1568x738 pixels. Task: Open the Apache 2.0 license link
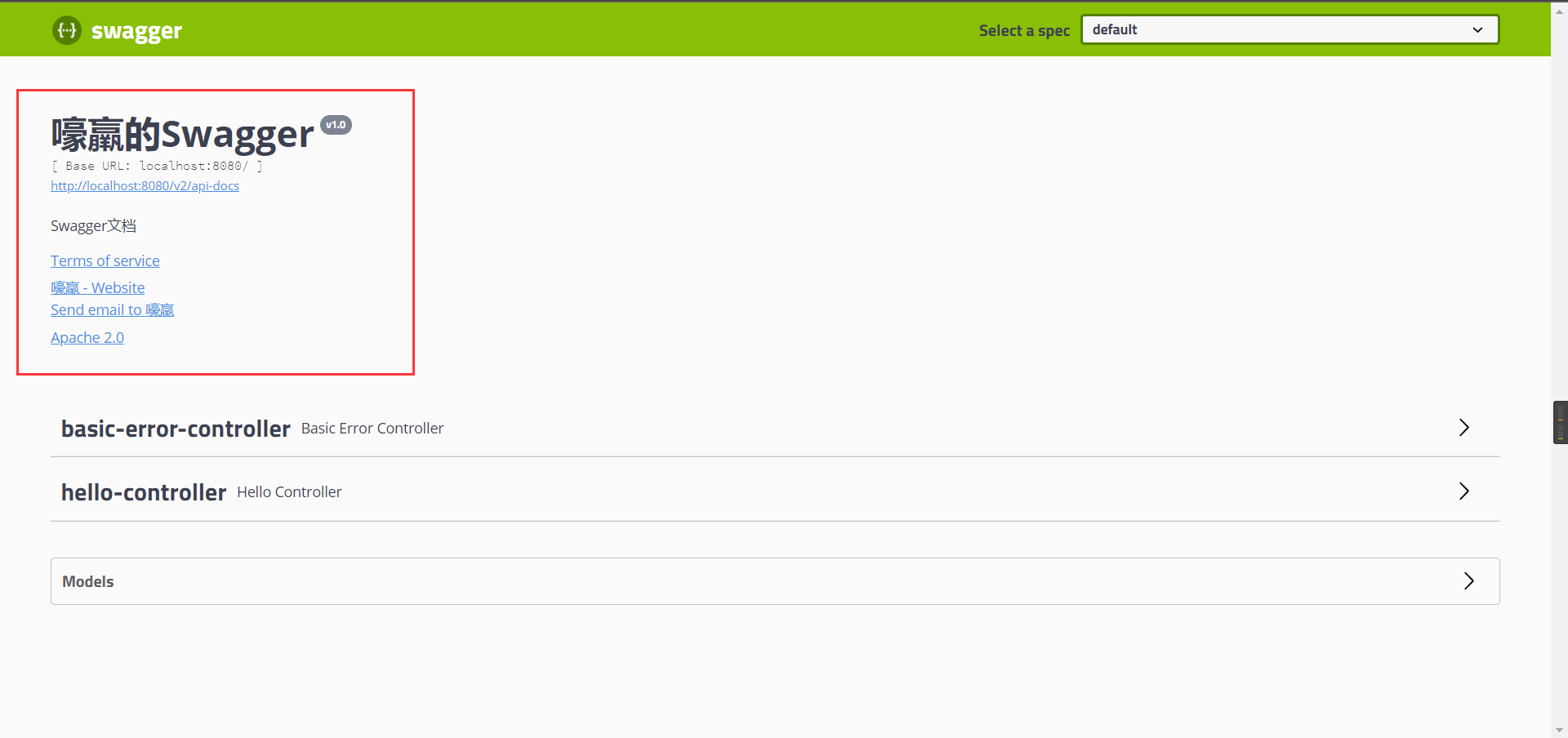(87, 338)
